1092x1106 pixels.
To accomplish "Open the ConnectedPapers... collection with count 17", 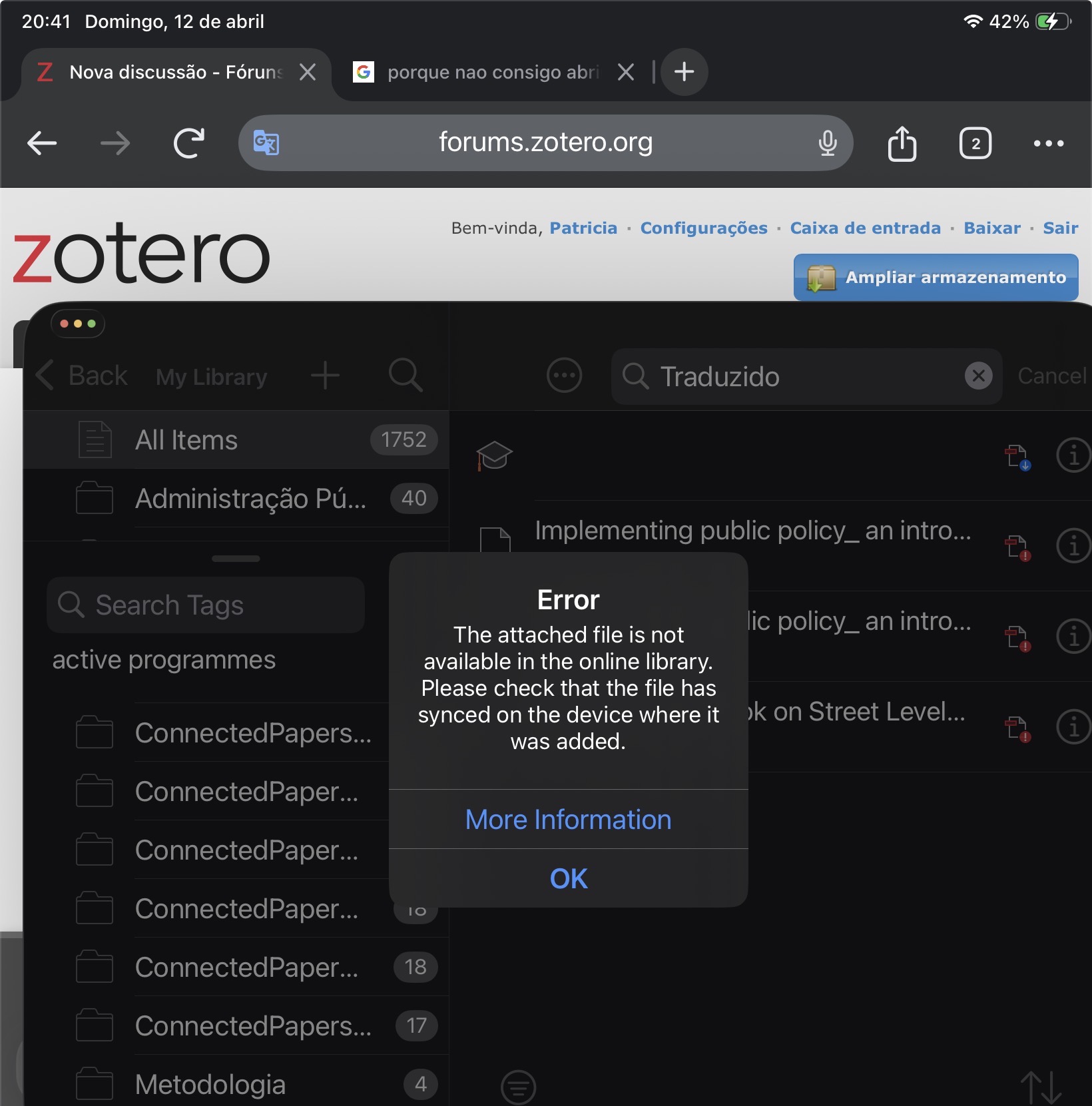I will coord(236,1025).
